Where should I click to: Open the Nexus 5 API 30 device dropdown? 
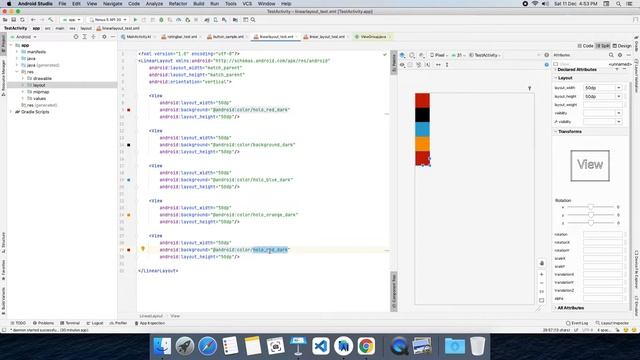tap(108, 20)
